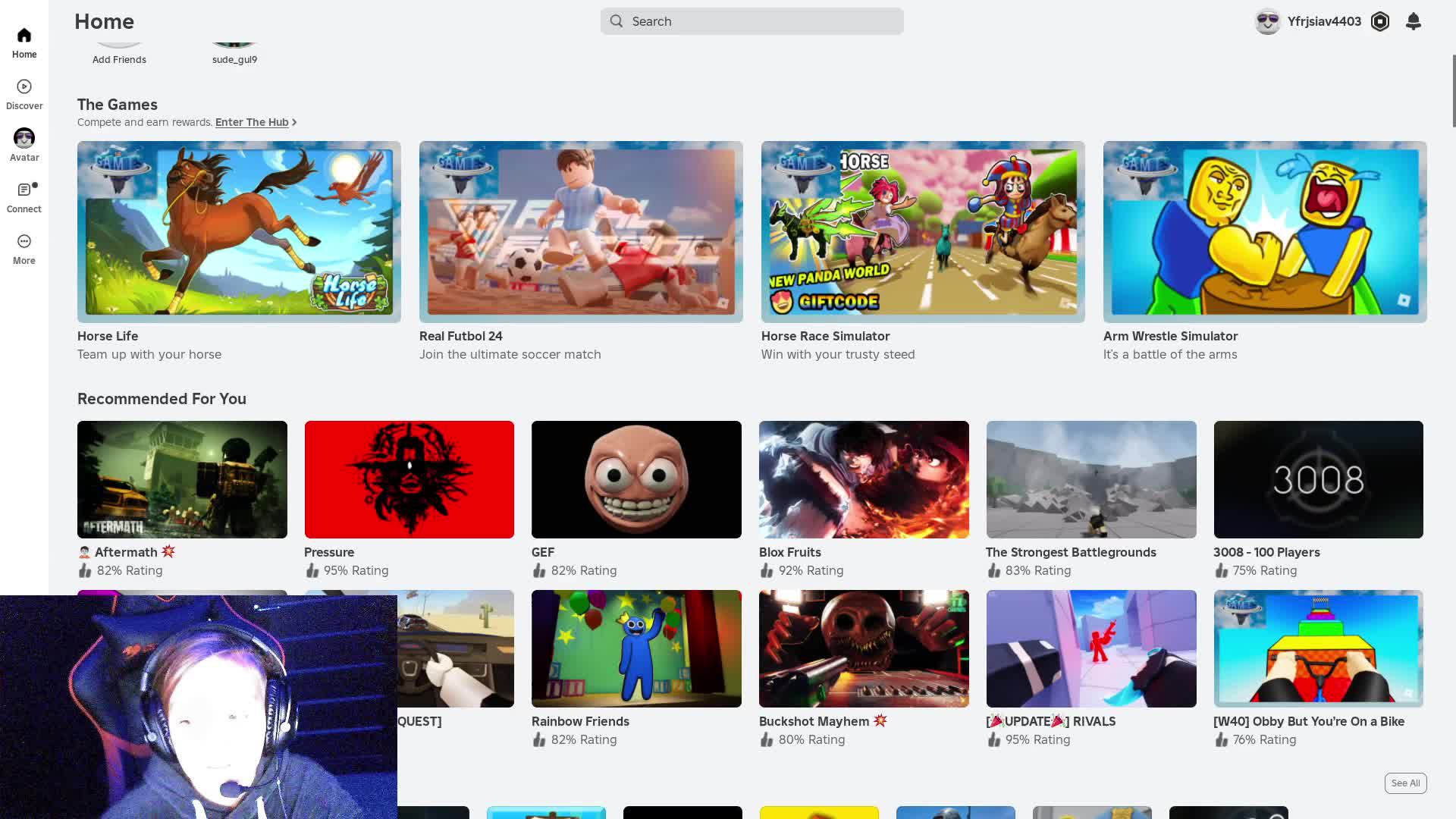
Task: Click the page vertical scrollbar
Action: [1453, 91]
